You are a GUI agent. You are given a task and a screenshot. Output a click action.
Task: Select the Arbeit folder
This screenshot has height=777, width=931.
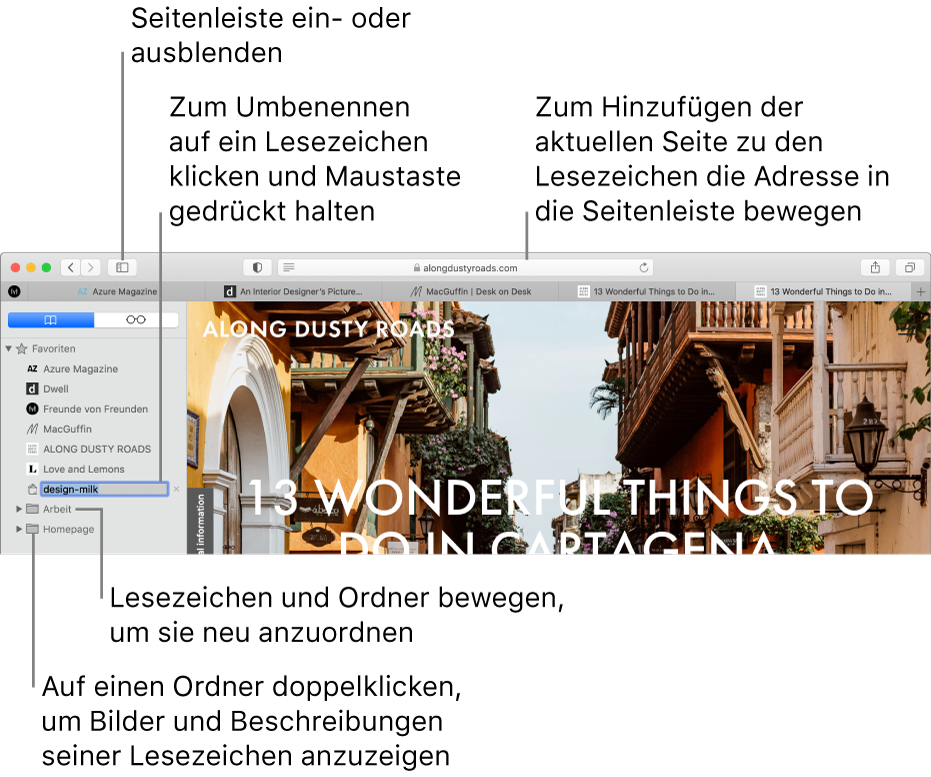coord(57,509)
